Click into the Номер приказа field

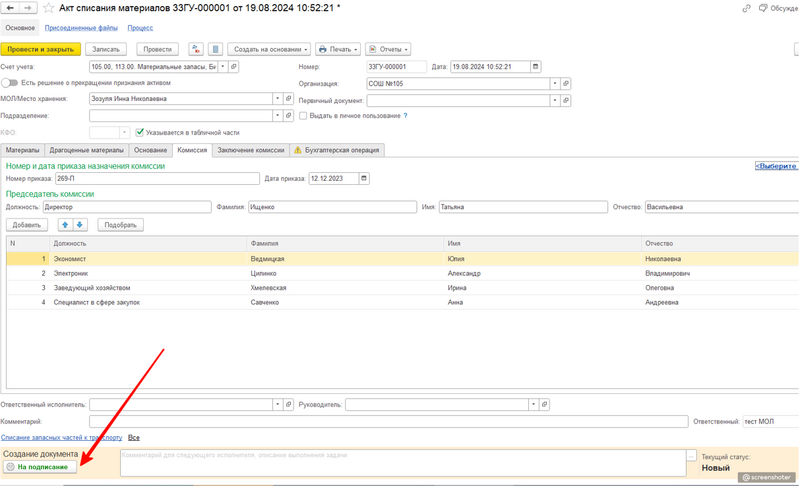pos(155,179)
